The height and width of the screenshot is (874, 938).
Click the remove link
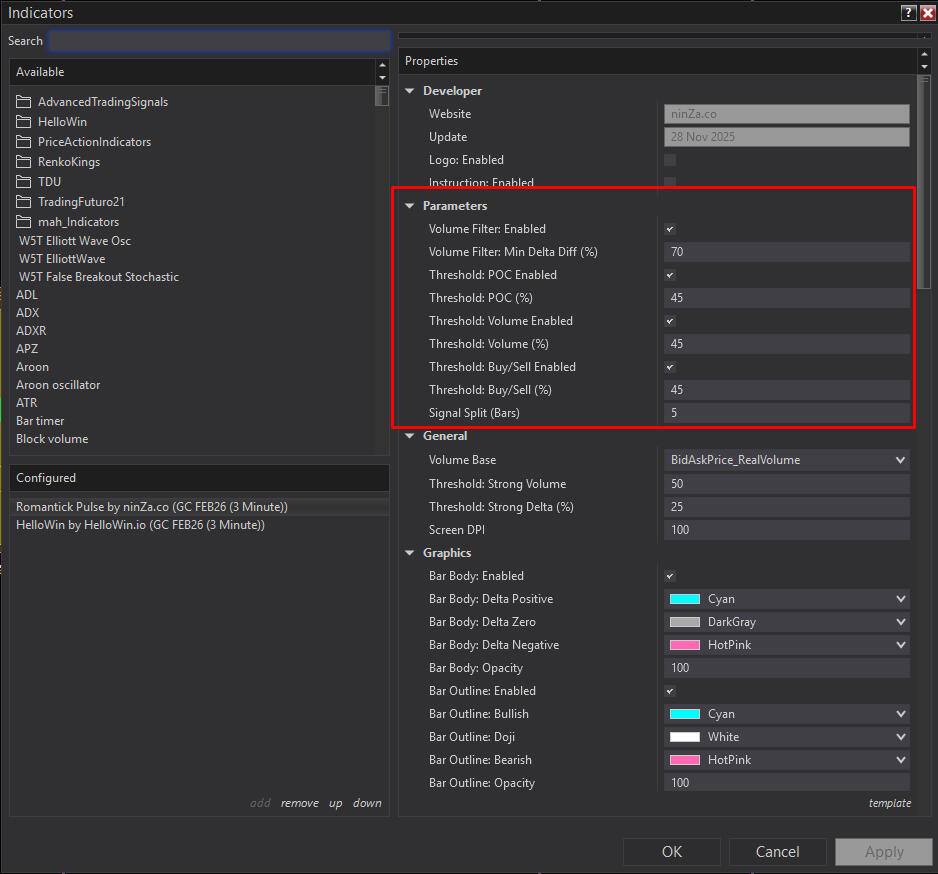tap(300, 803)
